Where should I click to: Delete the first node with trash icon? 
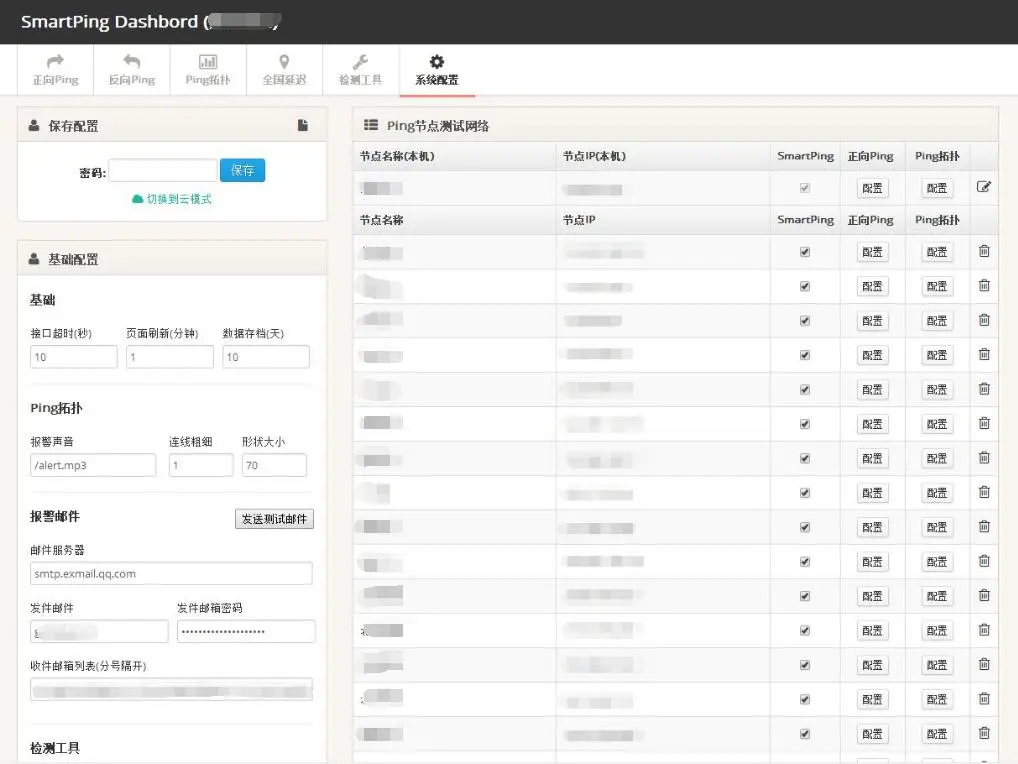click(x=984, y=251)
